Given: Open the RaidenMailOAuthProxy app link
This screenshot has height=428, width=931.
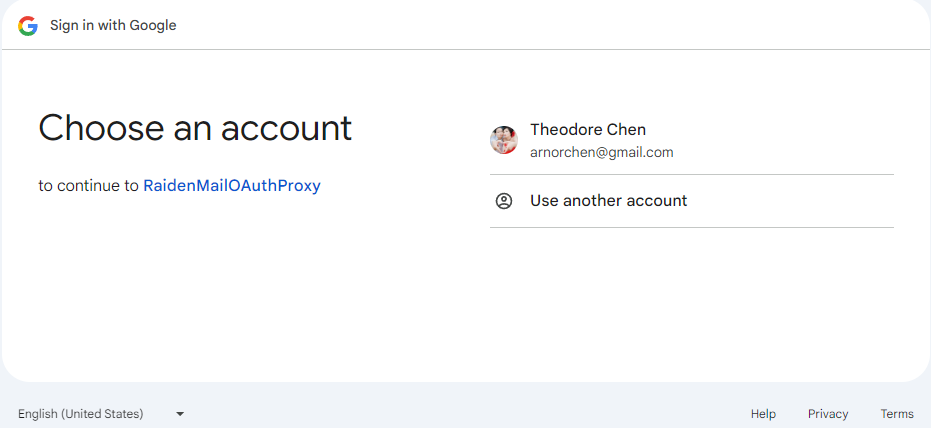Looking at the screenshot, I should [x=232, y=186].
